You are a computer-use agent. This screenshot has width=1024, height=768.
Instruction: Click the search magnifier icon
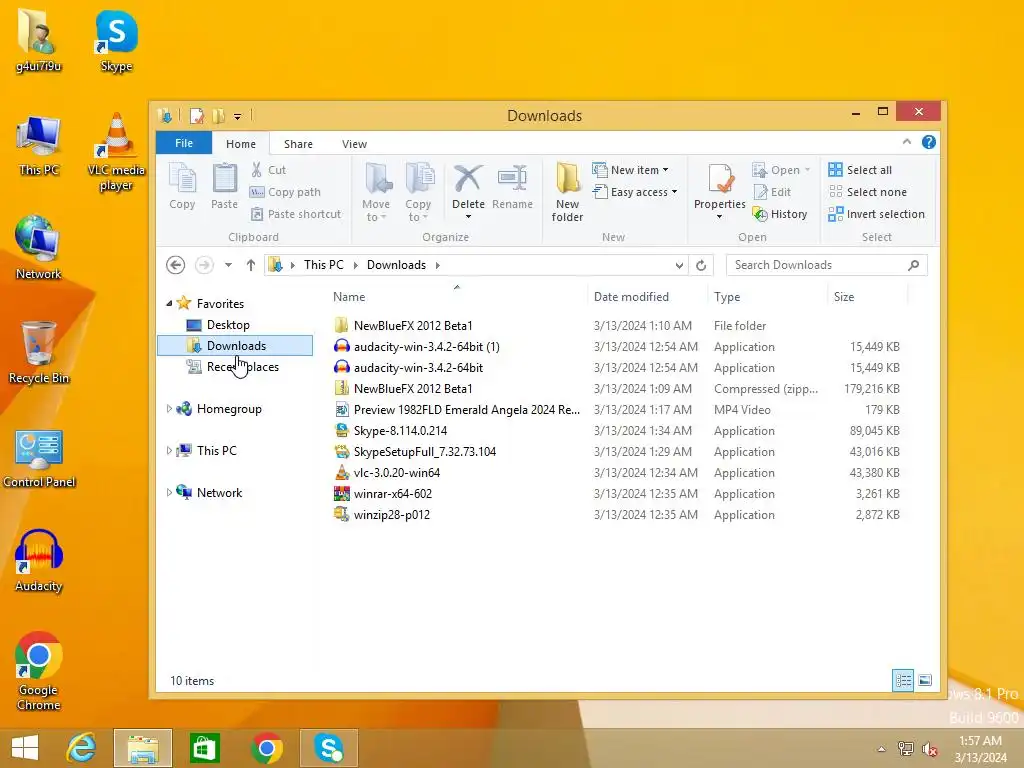click(914, 265)
